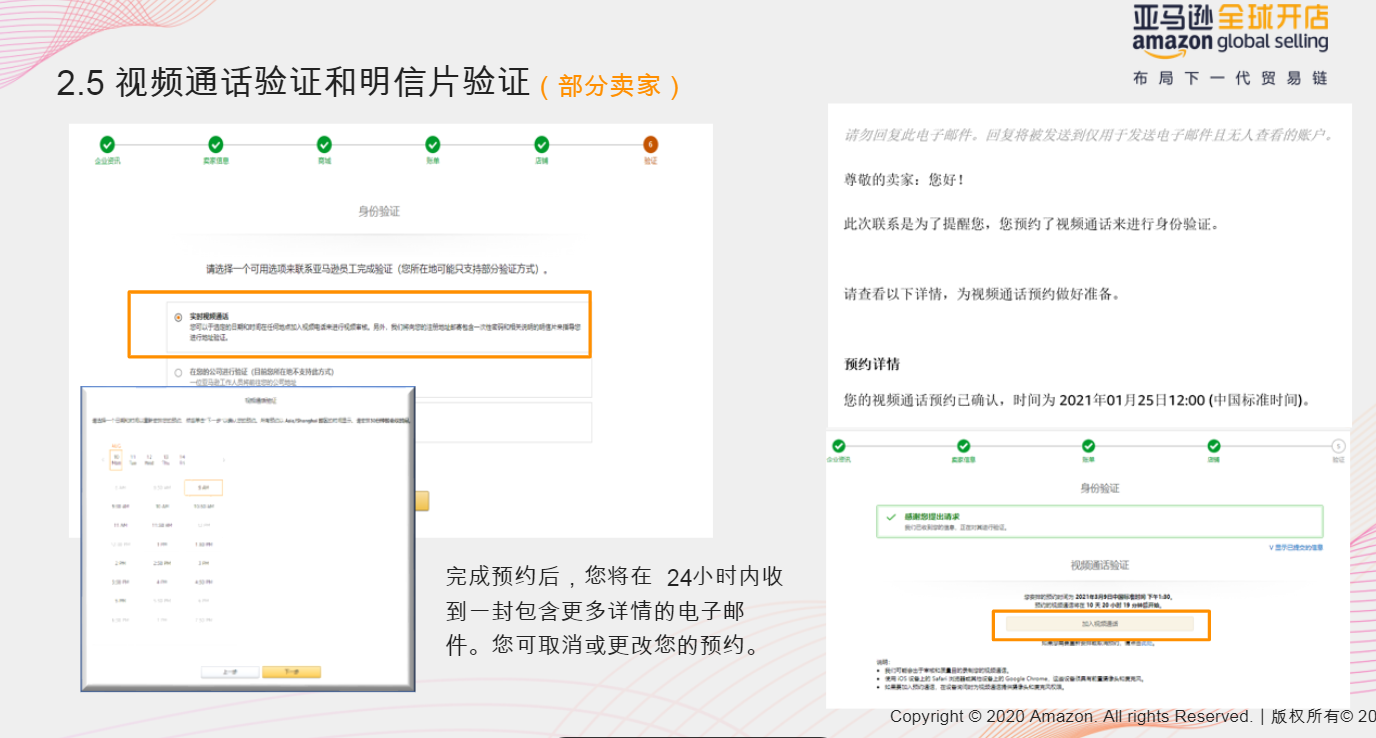Click the orange step-6 验证 icon

click(x=649, y=143)
